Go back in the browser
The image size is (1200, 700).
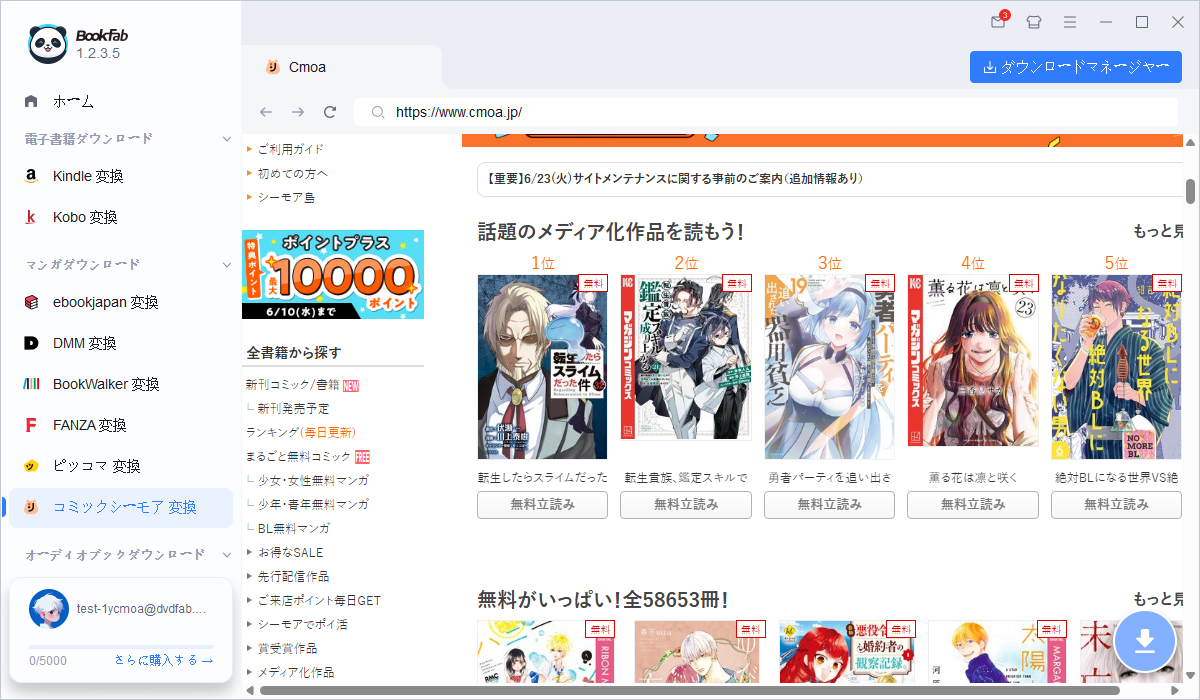click(x=265, y=112)
